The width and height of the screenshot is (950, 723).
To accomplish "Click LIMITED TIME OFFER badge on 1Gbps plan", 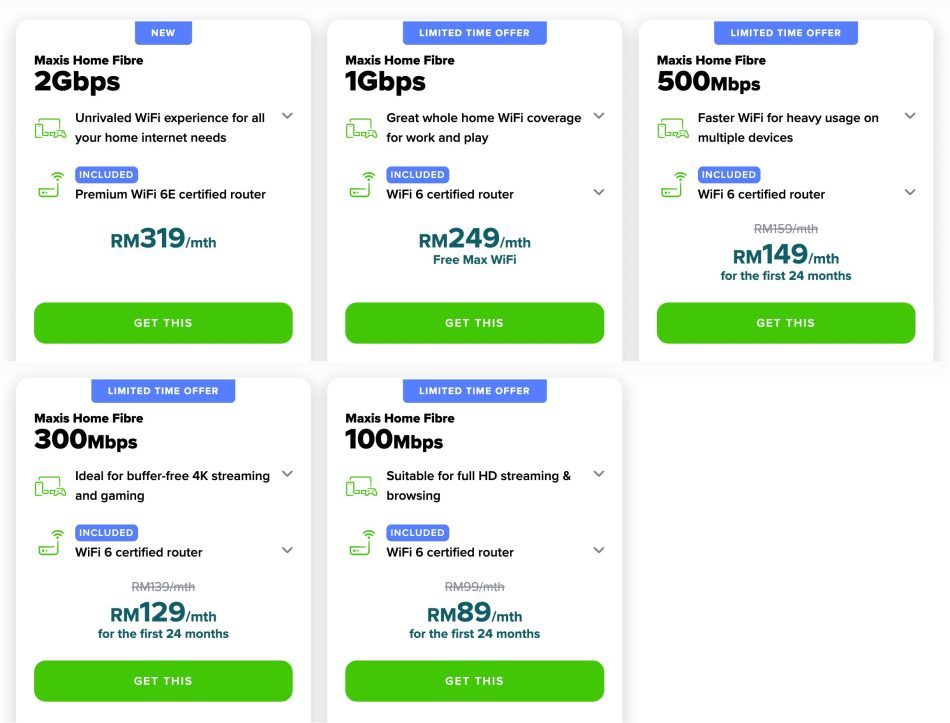I will [475, 32].
